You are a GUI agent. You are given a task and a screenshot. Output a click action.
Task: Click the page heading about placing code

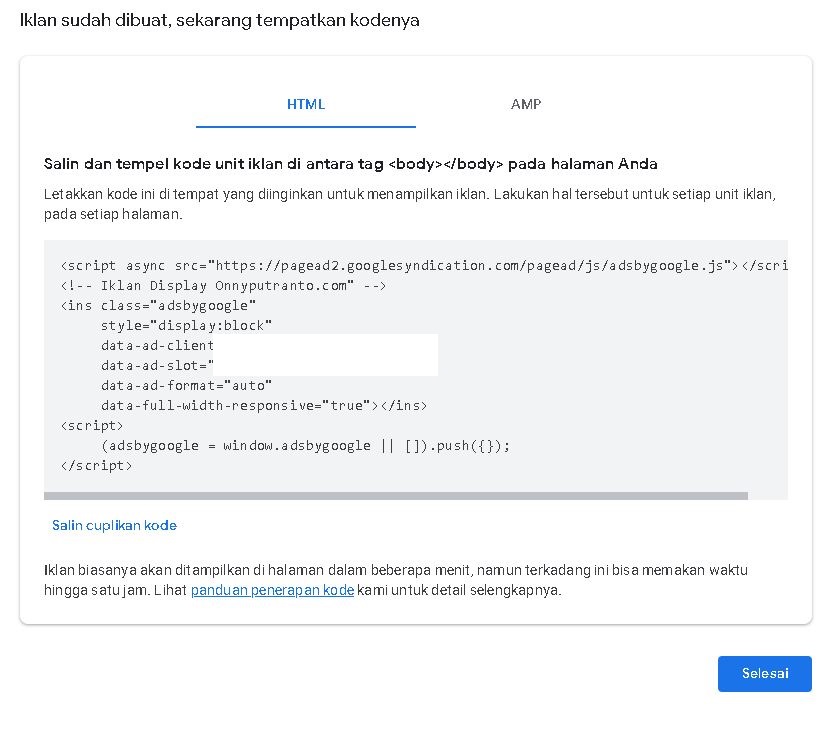pos(220,19)
